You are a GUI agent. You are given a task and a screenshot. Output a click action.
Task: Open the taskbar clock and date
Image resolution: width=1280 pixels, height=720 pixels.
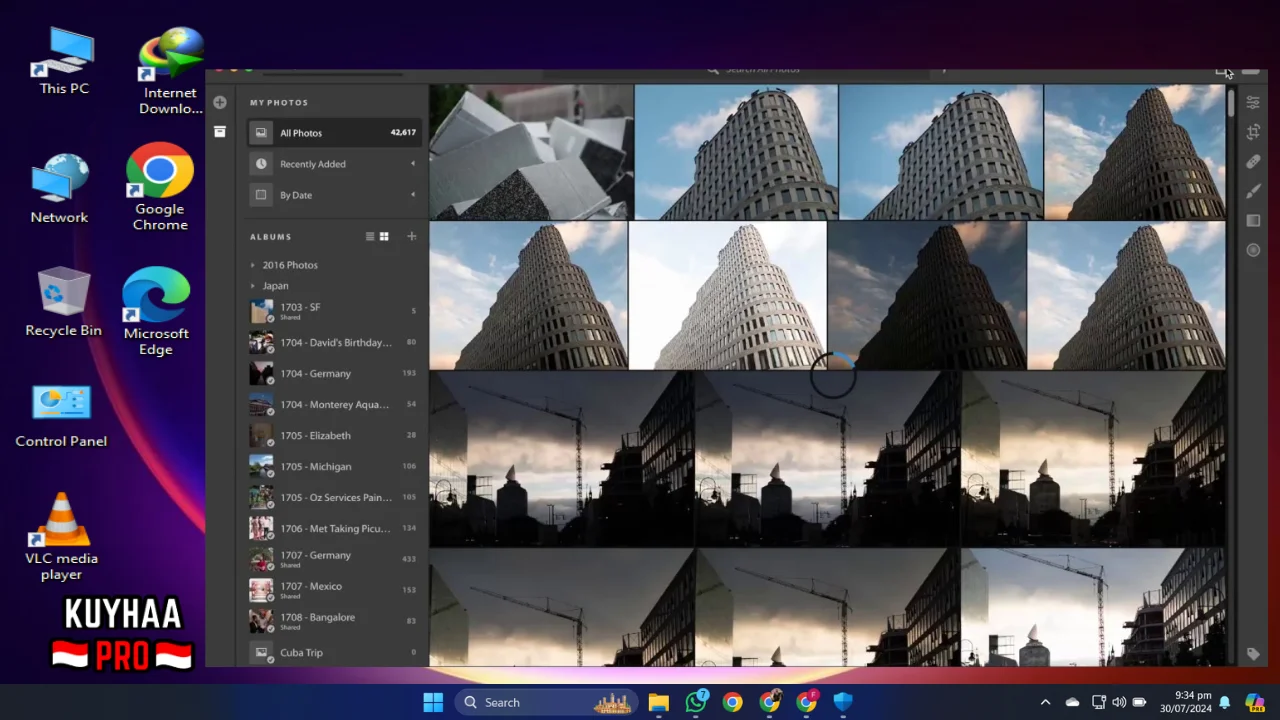point(1185,702)
